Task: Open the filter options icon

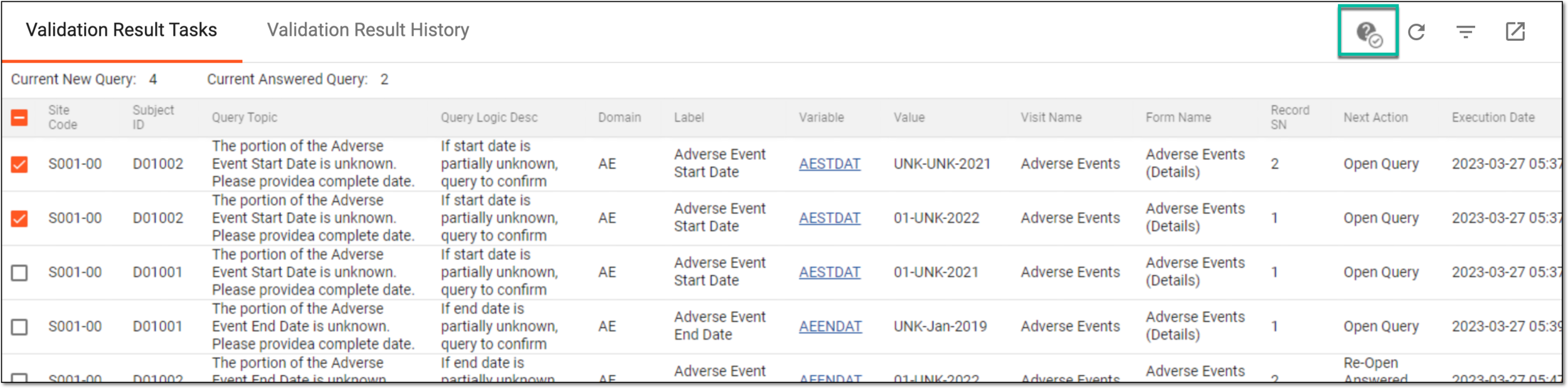Action: point(1465,31)
